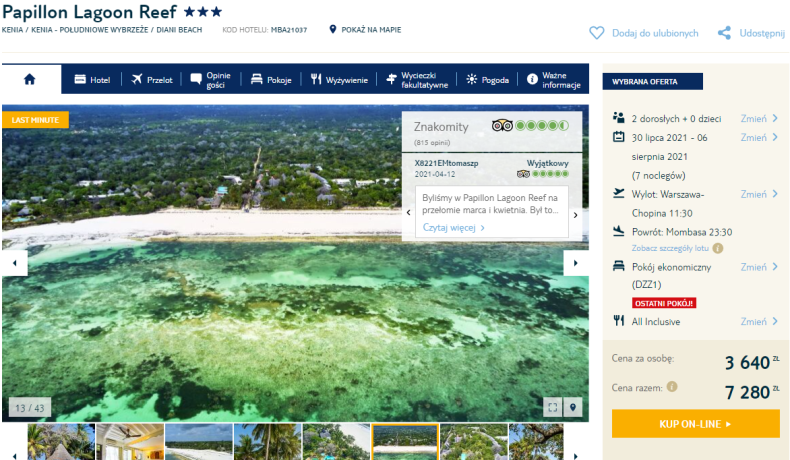
Task: Click the LAST MINUTE badge
Action: click(x=35, y=119)
